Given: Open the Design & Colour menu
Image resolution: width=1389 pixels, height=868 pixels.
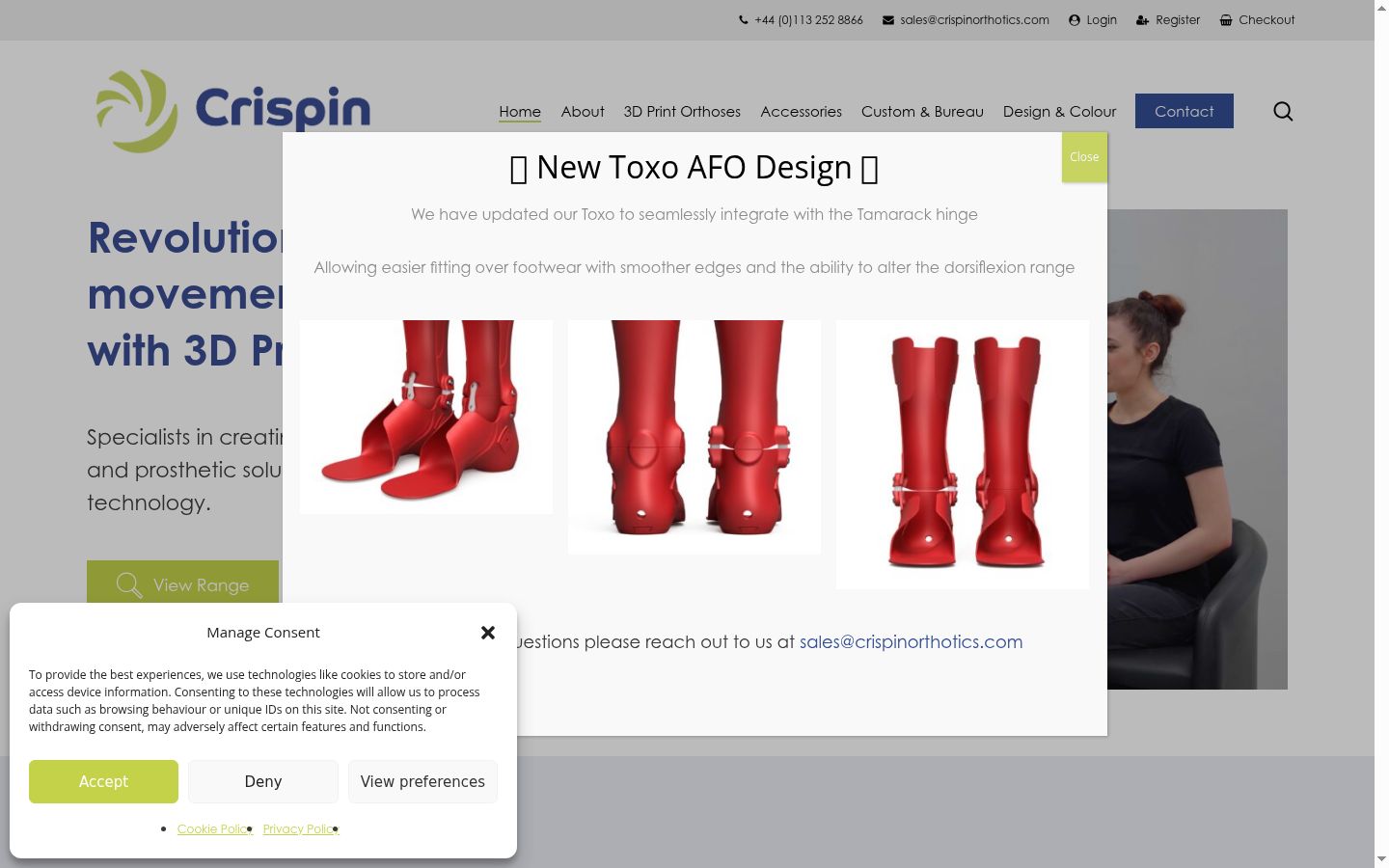Looking at the screenshot, I should [1059, 112].
